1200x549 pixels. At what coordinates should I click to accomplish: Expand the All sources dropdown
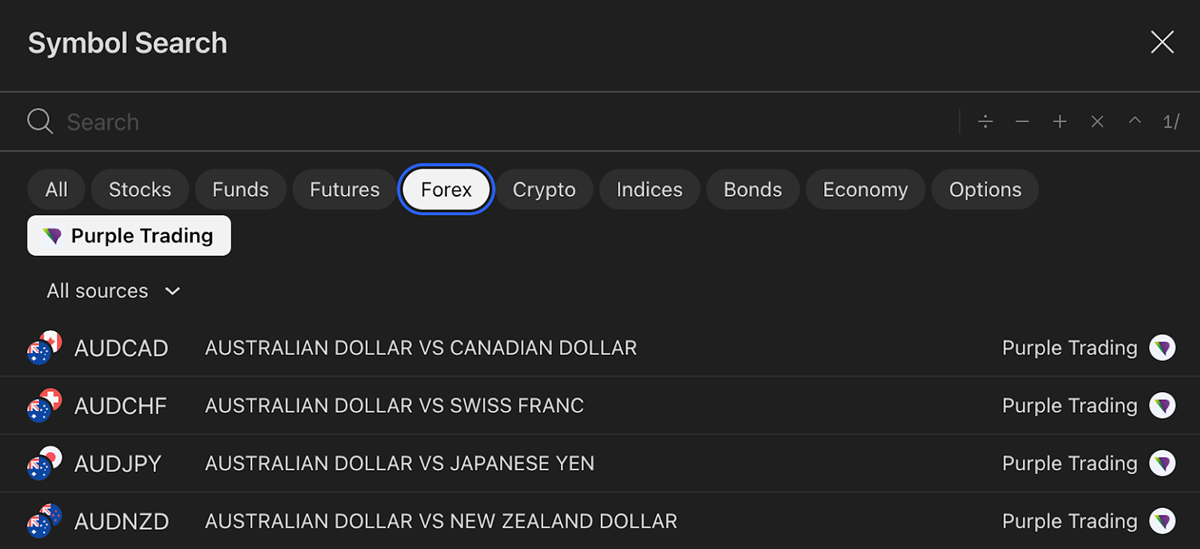[113, 291]
